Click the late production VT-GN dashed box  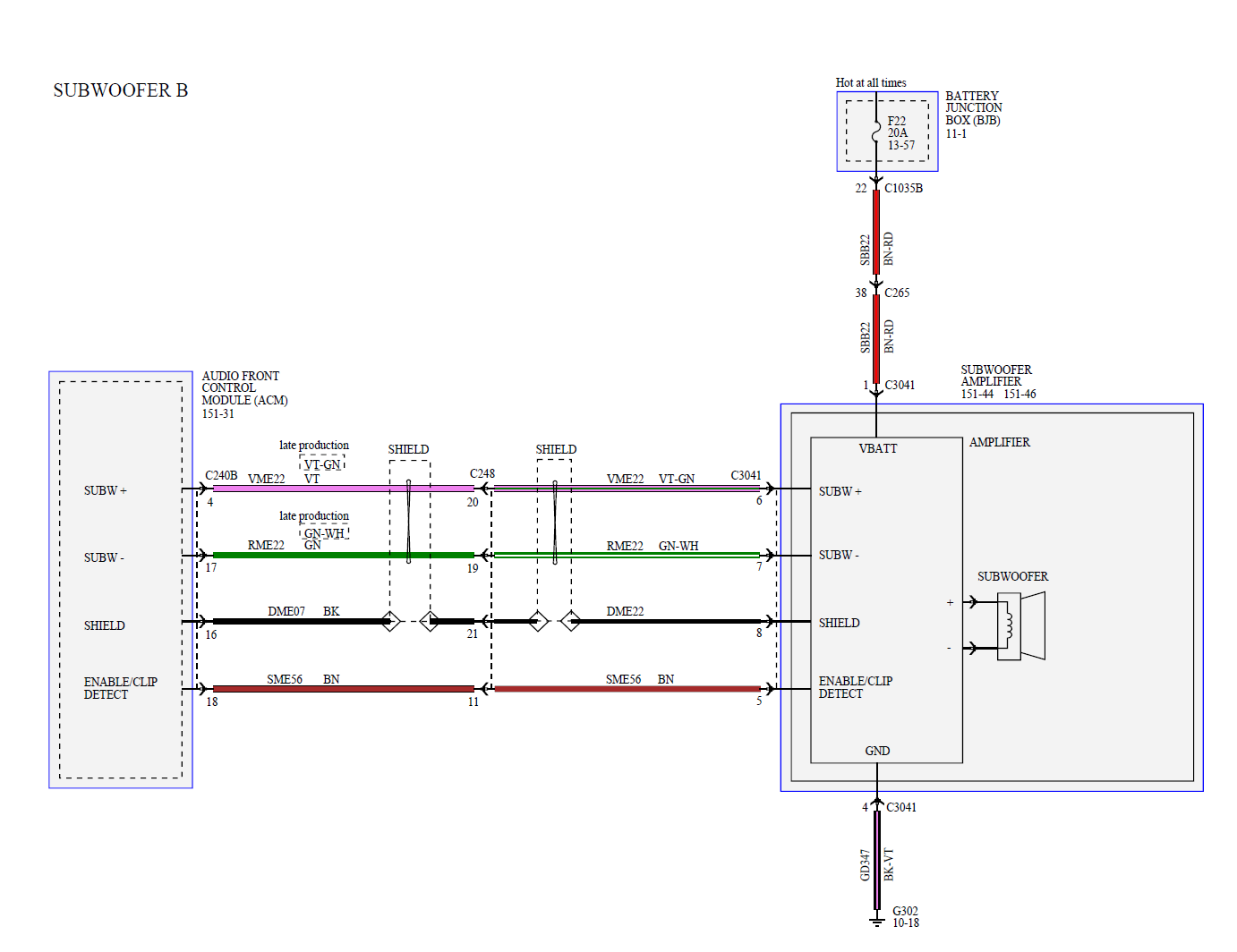(x=322, y=464)
